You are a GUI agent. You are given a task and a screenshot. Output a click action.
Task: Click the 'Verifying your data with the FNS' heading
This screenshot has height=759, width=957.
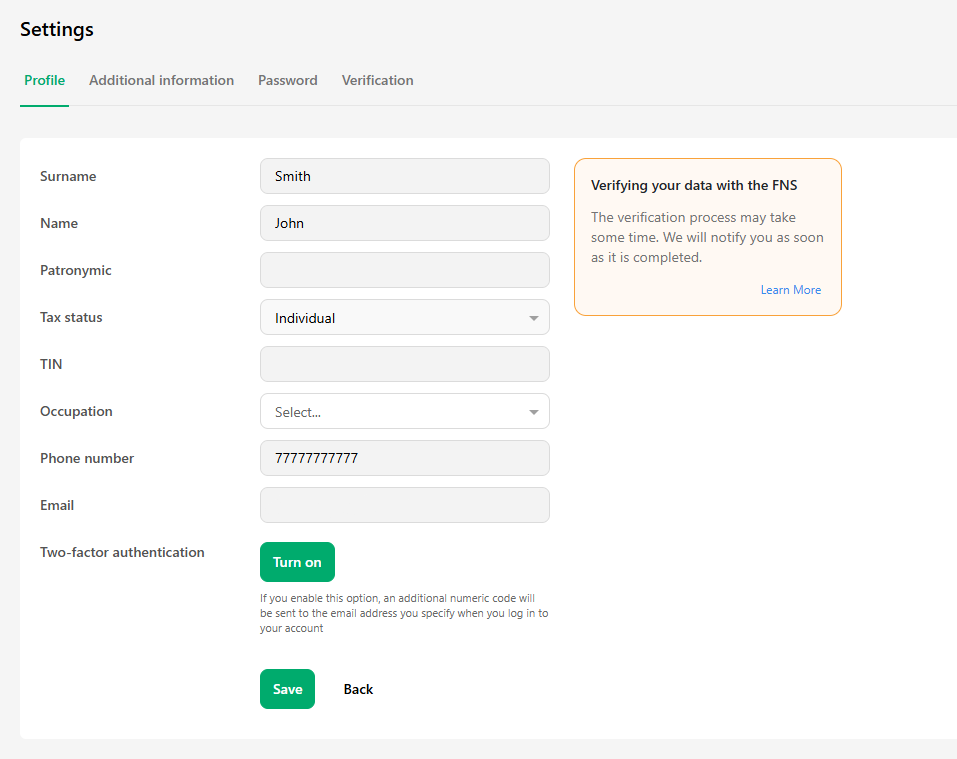click(x=694, y=185)
